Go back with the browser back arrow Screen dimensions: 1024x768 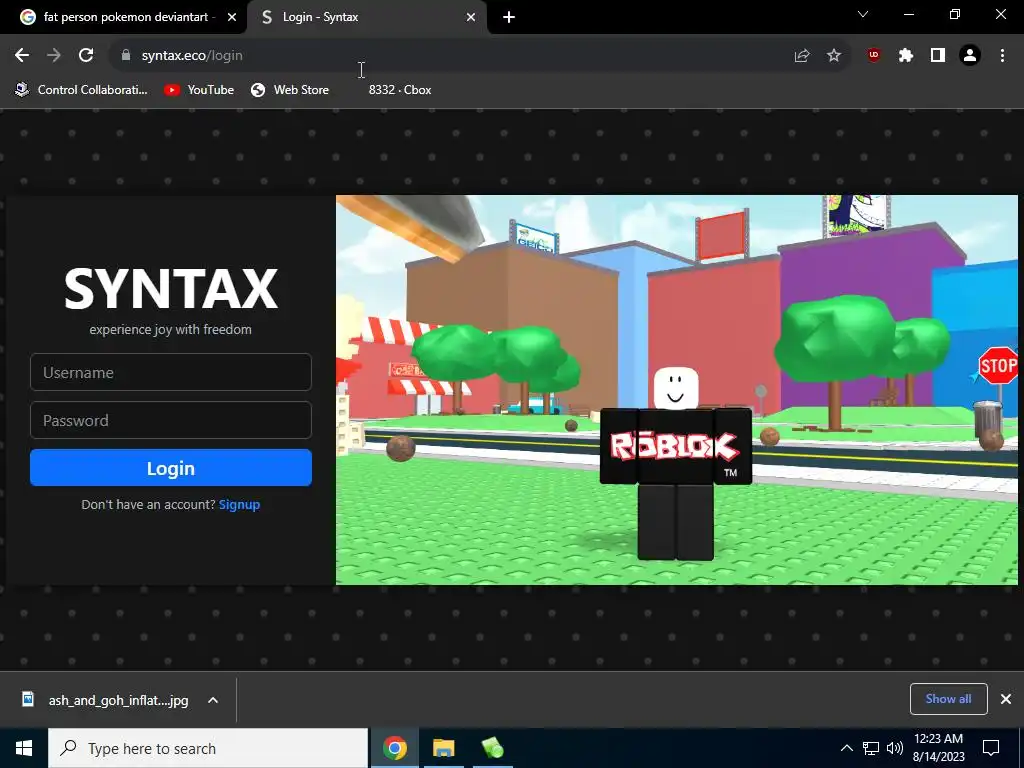pyautogui.click(x=22, y=56)
